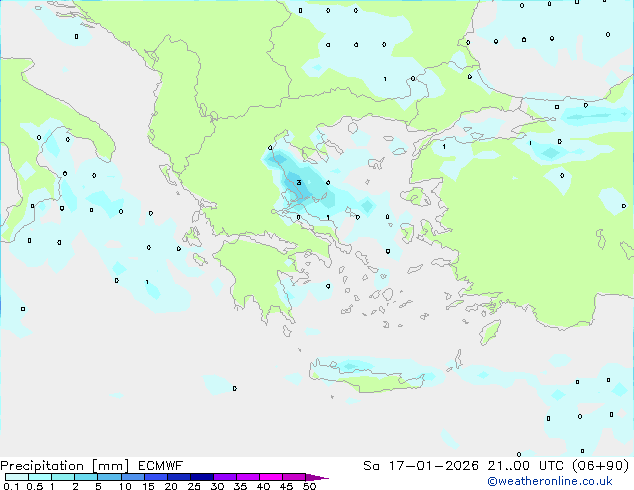
Task: Click the date '17-01-2026' text
Action: click(433, 466)
